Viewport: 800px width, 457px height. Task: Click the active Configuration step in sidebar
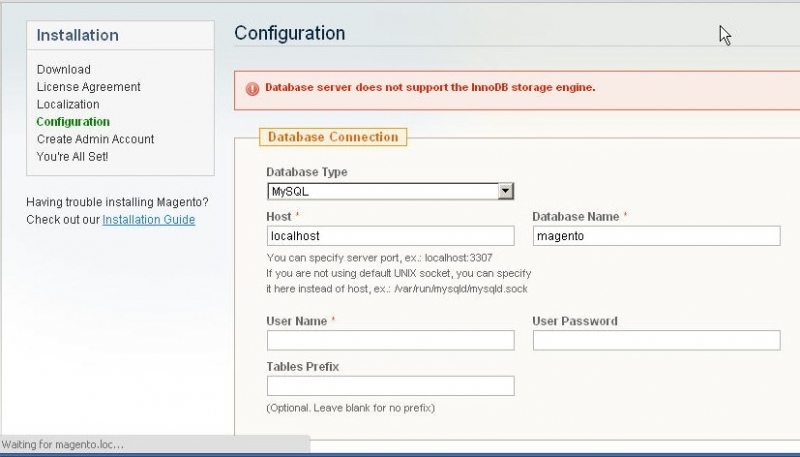point(73,122)
